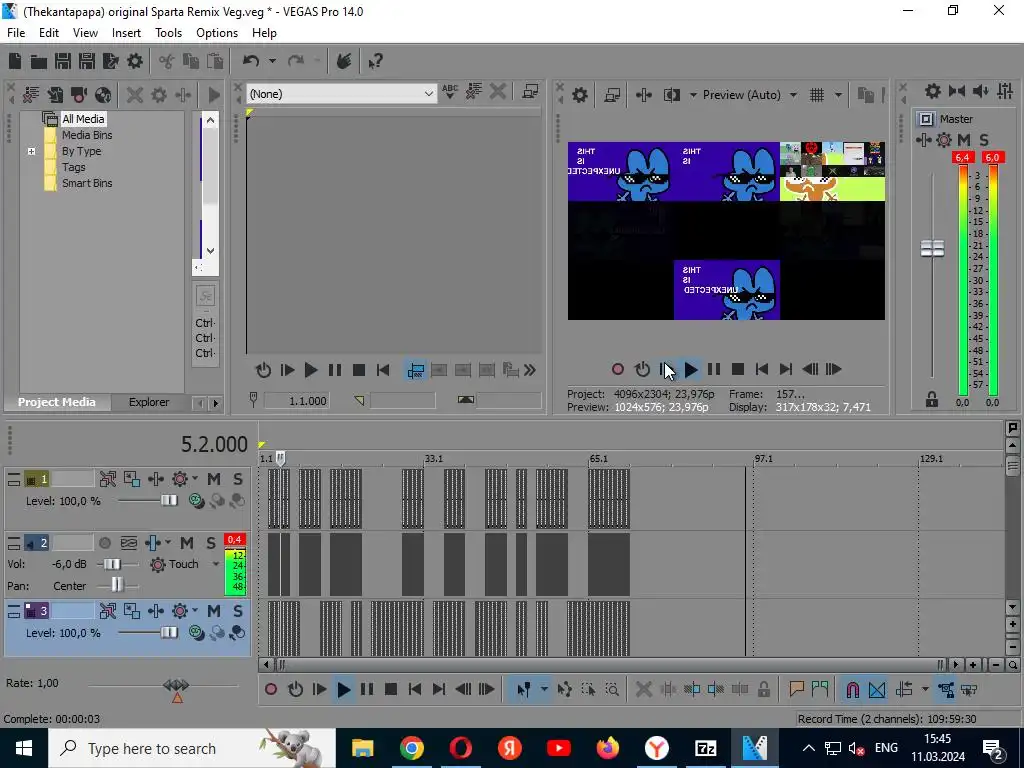1024x768 pixels.
Task: Open the File menu
Action: click(x=16, y=33)
